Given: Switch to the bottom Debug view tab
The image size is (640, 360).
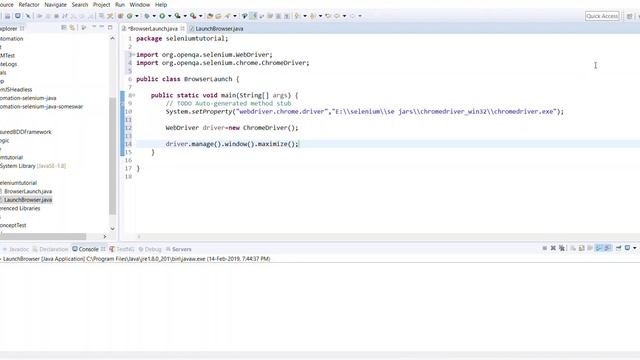Looking at the screenshot, I should (x=150, y=249).
